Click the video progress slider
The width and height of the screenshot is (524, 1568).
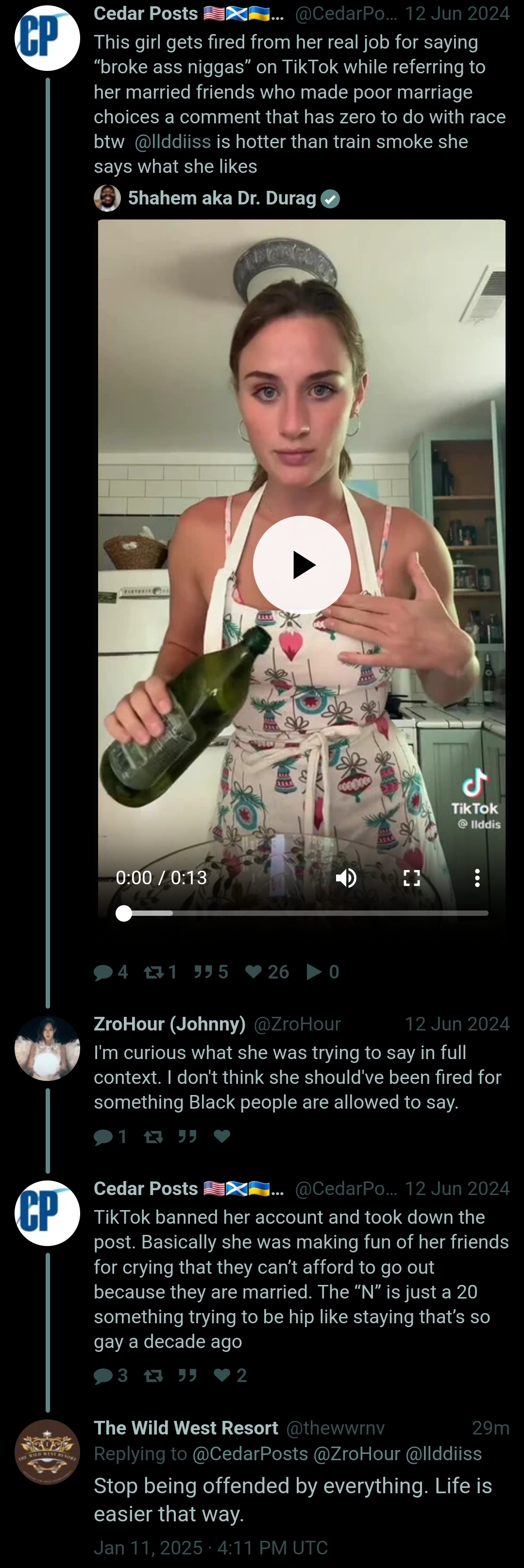302,913
